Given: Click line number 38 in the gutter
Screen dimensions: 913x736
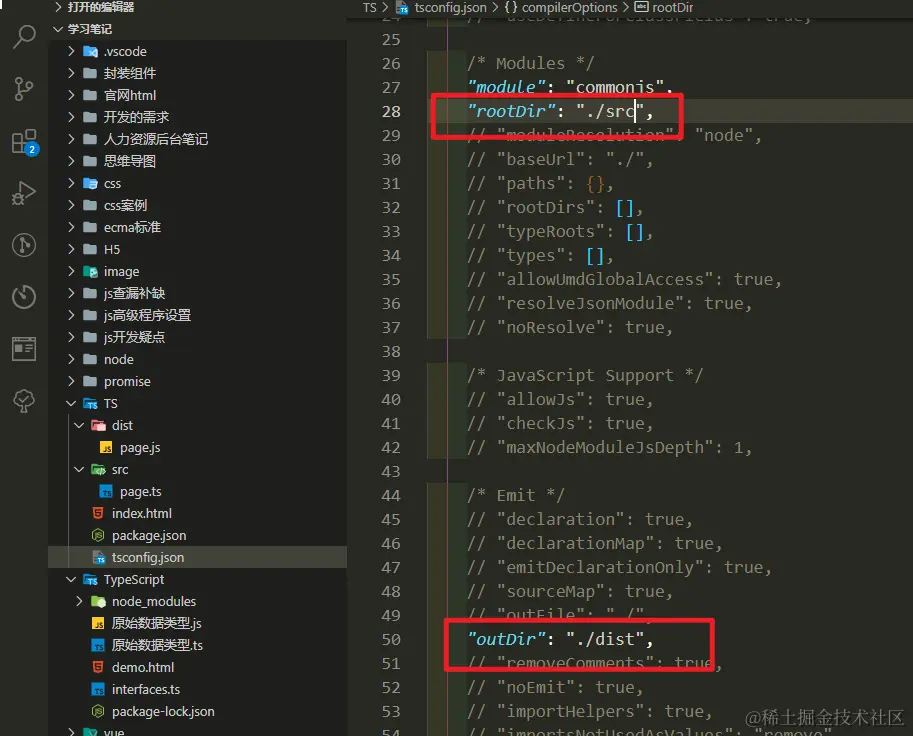Looking at the screenshot, I should (391, 352).
